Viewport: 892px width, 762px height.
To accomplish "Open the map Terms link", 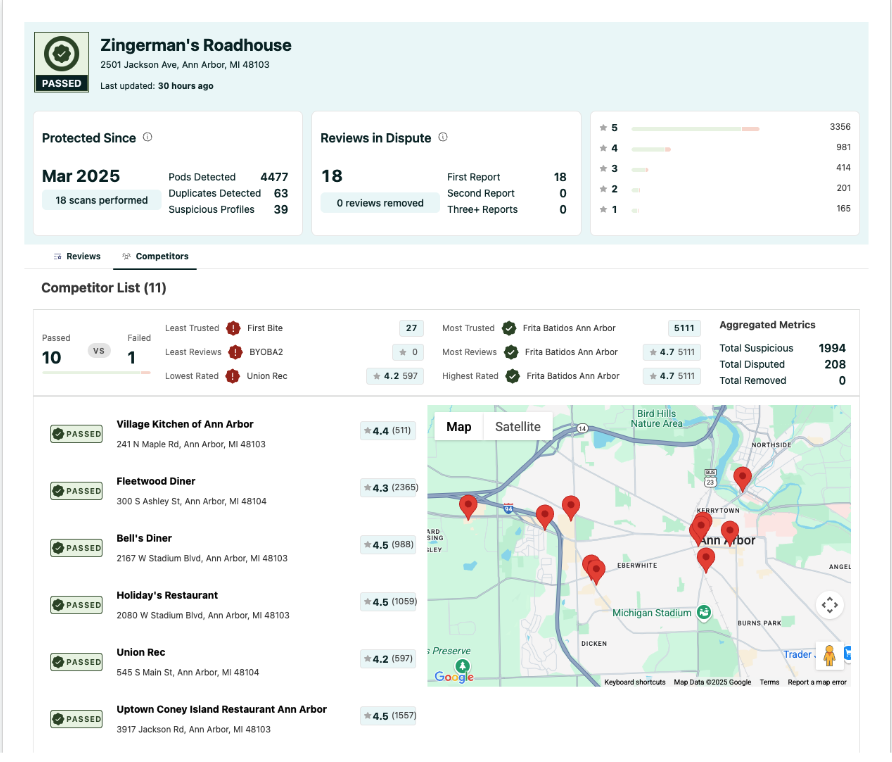I will pyautogui.click(x=769, y=682).
